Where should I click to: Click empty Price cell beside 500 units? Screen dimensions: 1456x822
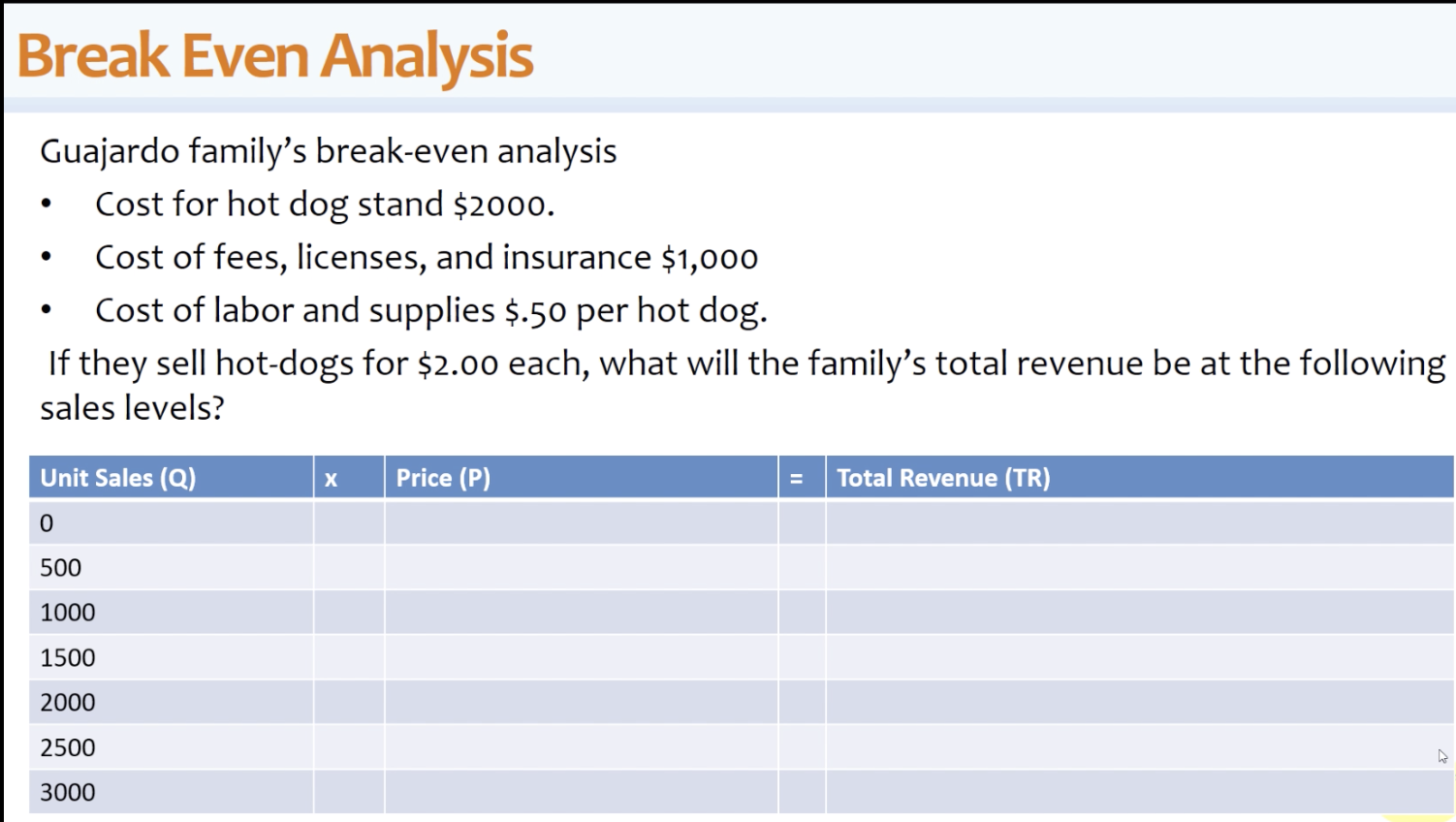(582, 567)
